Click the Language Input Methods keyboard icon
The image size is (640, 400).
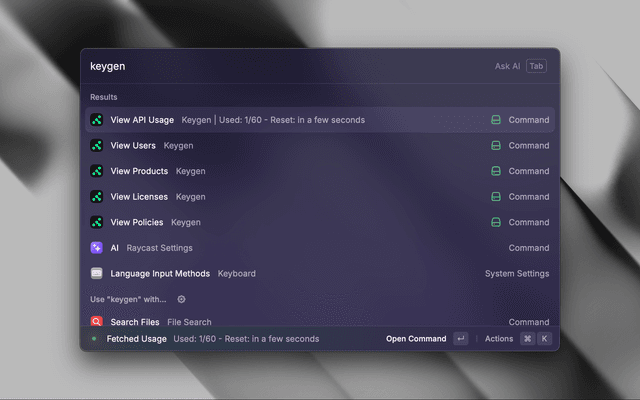[x=97, y=273]
